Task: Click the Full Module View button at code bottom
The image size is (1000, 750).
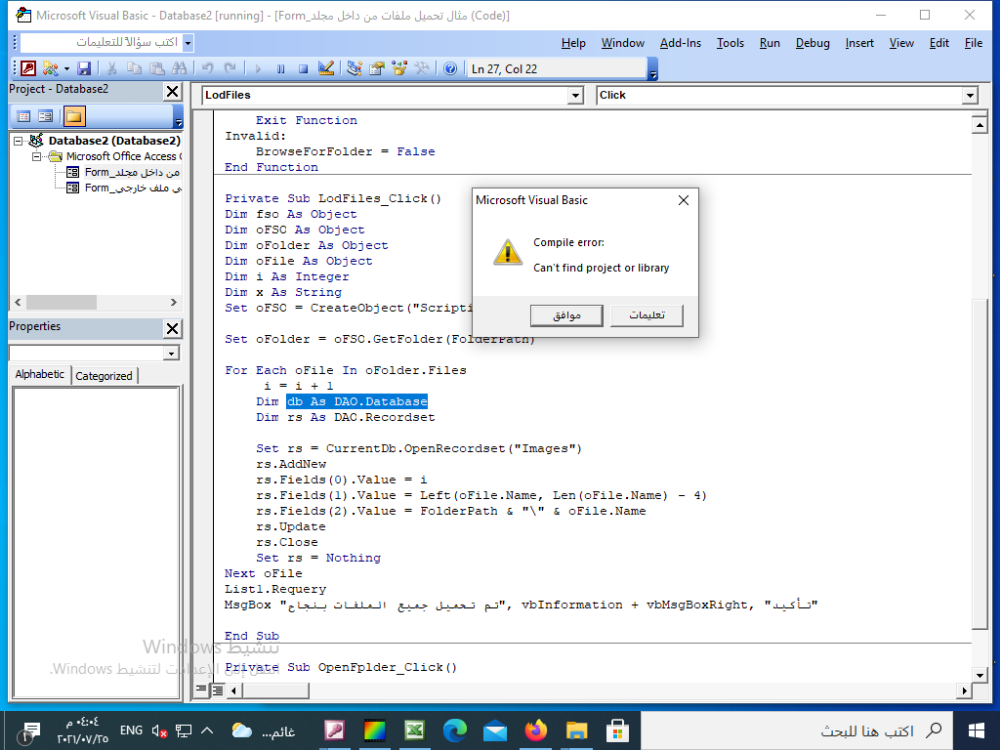Action: [x=217, y=690]
